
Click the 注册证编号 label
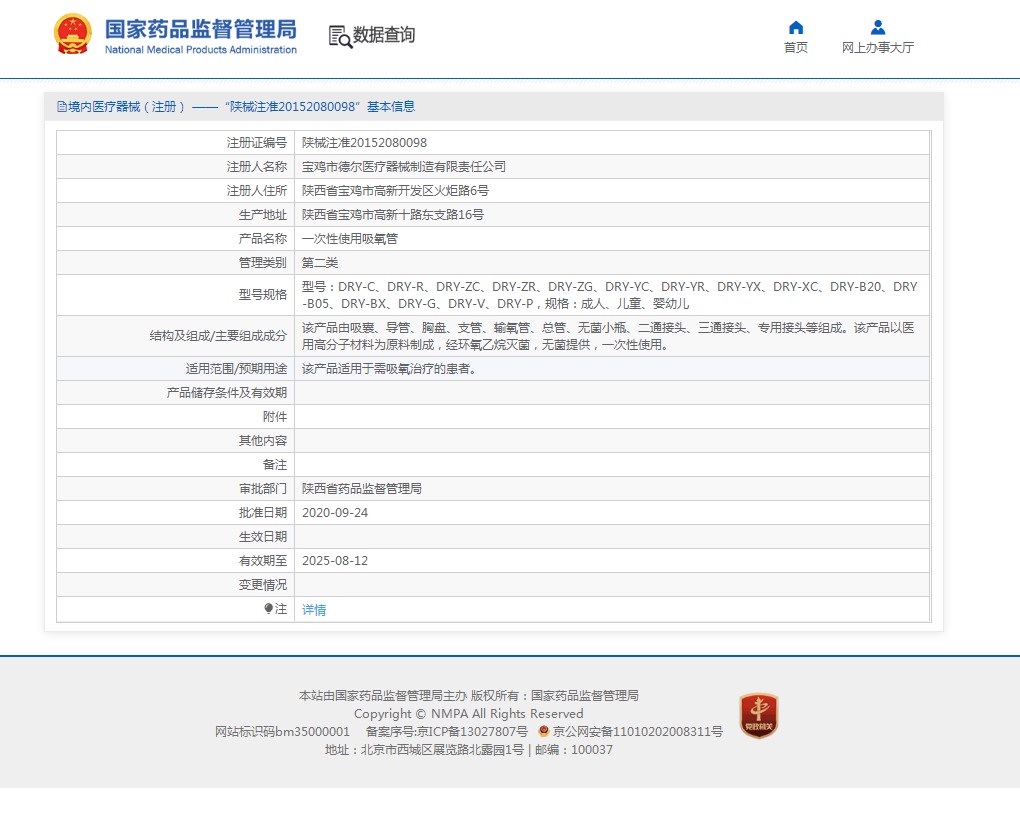(x=256, y=142)
